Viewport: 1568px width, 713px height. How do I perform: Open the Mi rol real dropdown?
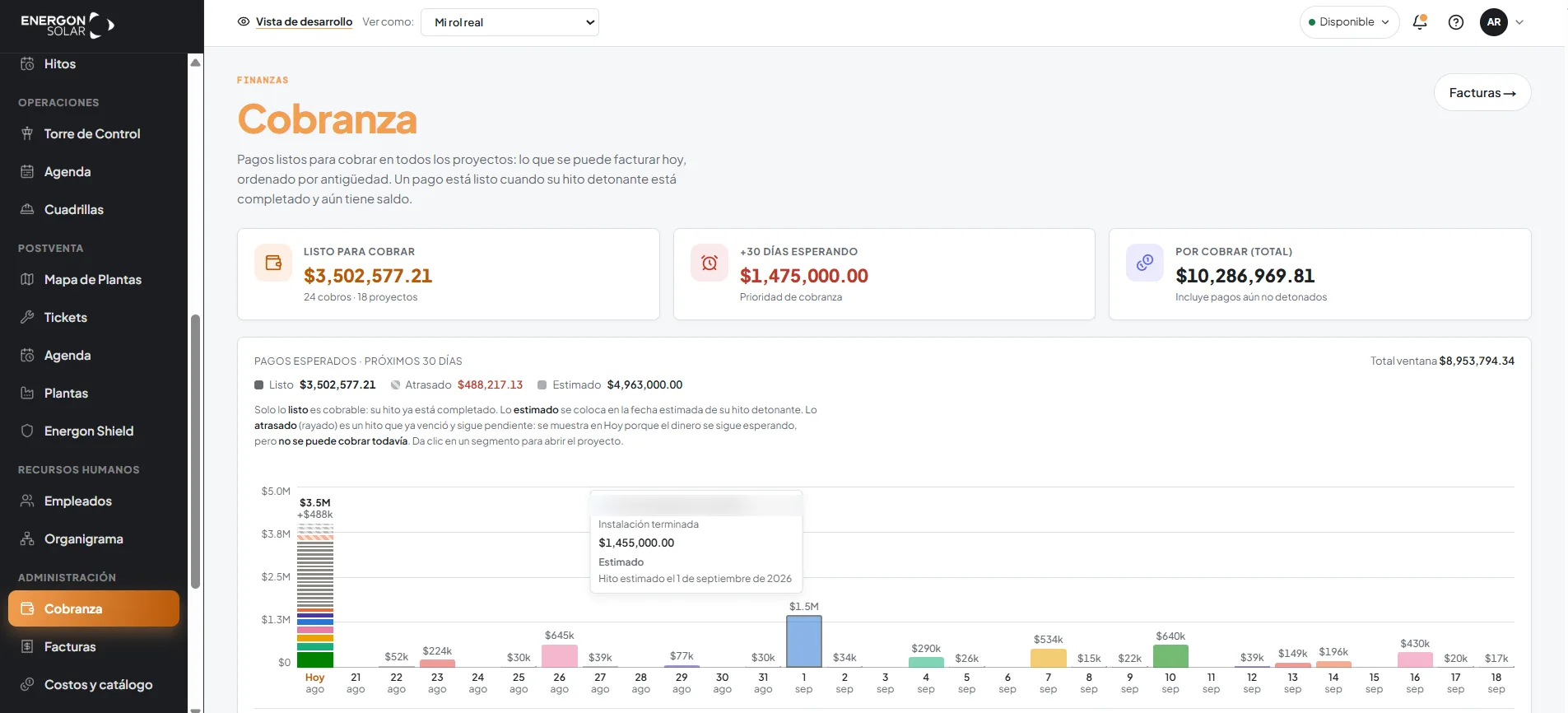coord(509,22)
